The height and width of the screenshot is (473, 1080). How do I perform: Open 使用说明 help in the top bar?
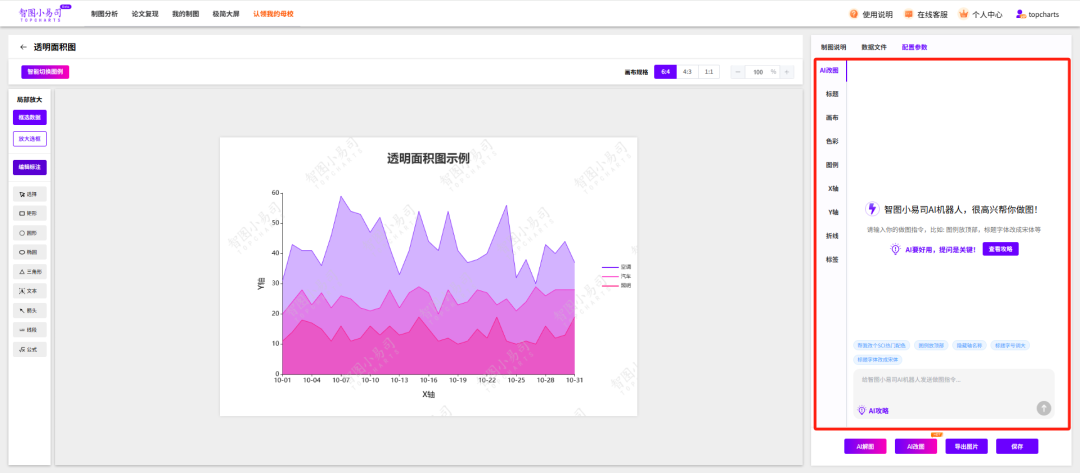871,14
